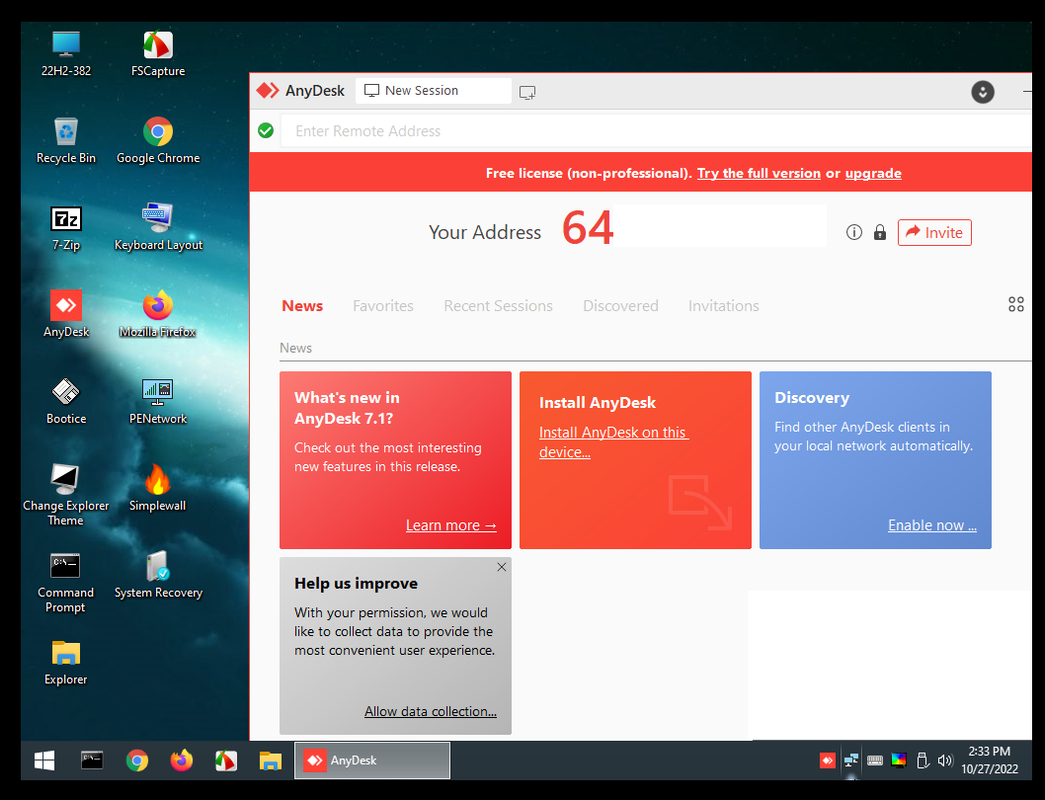Open Command Prompt from the taskbar
The height and width of the screenshot is (800, 1045).
(x=92, y=760)
